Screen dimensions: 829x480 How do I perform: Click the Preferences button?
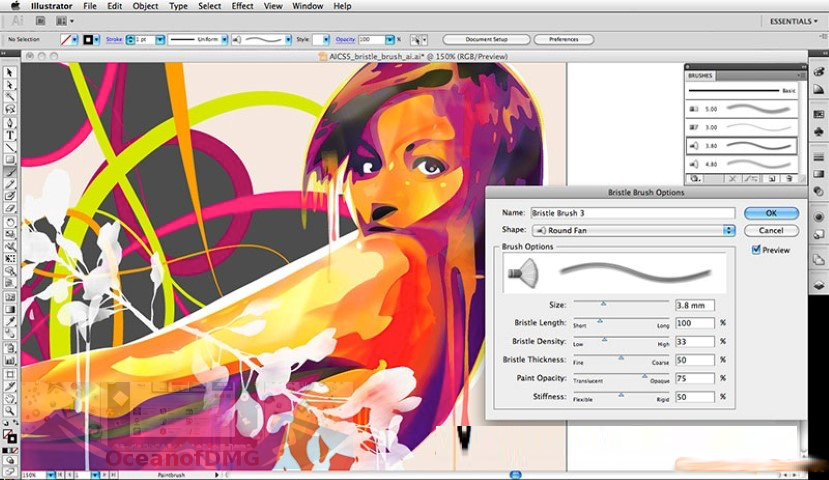[564, 40]
